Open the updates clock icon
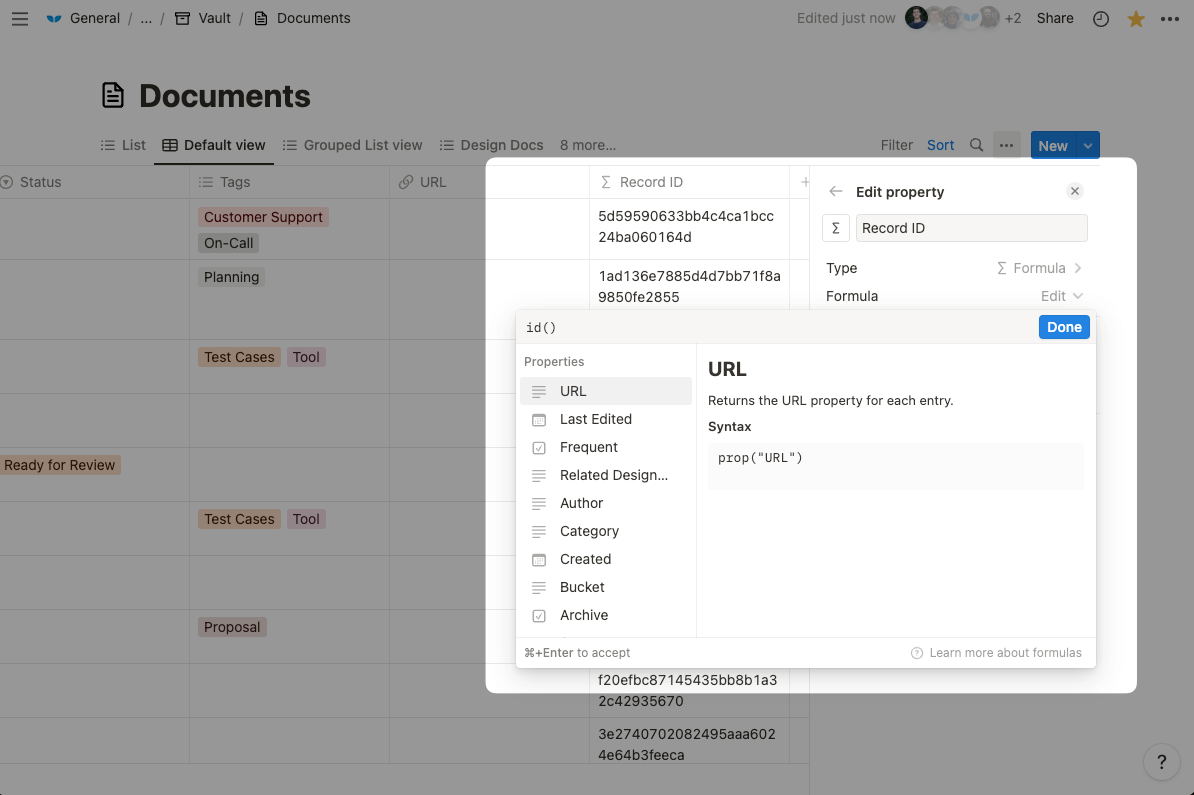 pos(1101,18)
